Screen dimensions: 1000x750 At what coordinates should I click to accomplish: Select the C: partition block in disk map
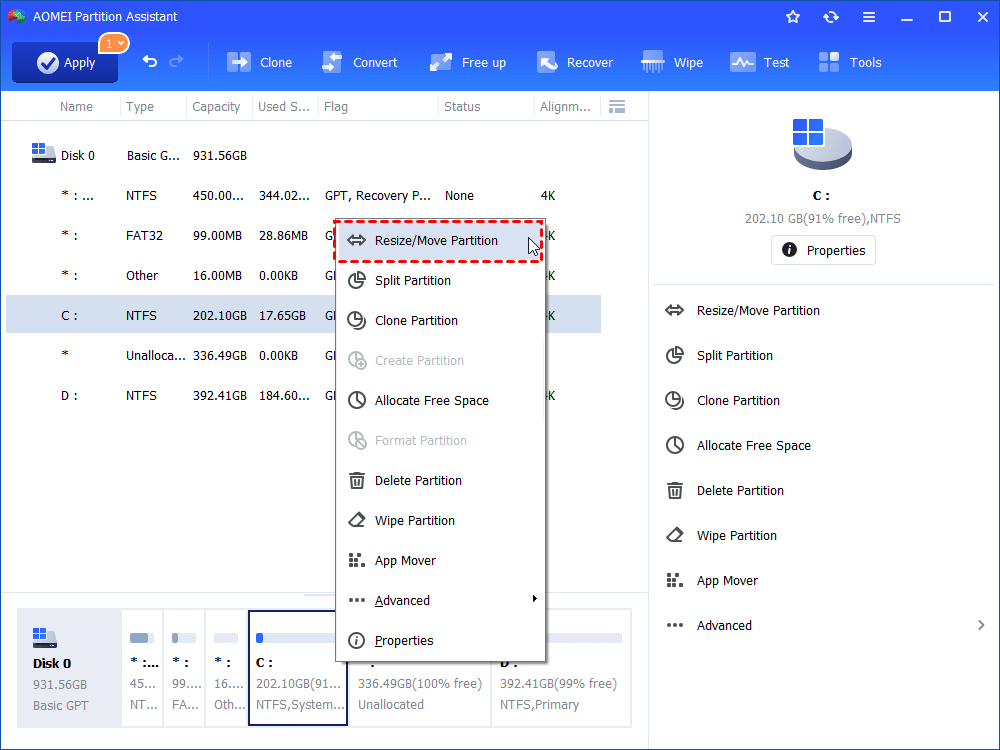pos(298,668)
